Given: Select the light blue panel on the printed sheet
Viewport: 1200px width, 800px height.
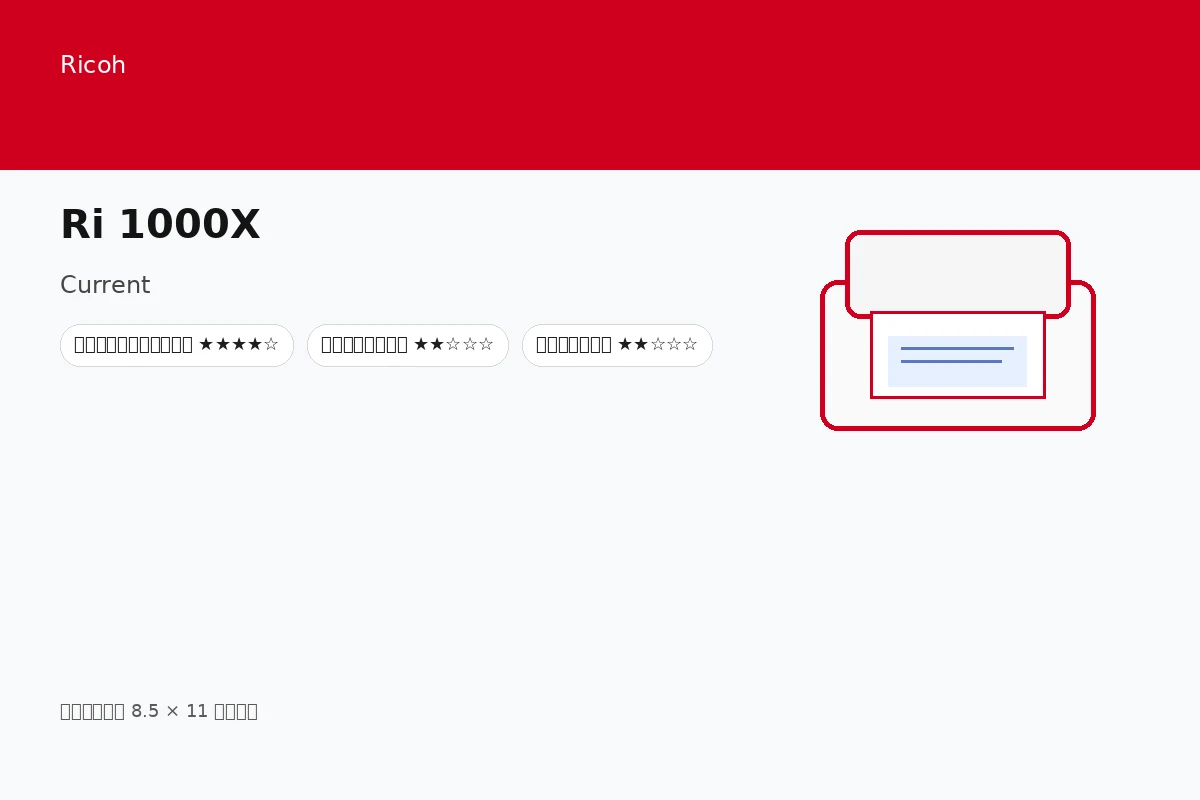Looking at the screenshot, I should point(957,361).
